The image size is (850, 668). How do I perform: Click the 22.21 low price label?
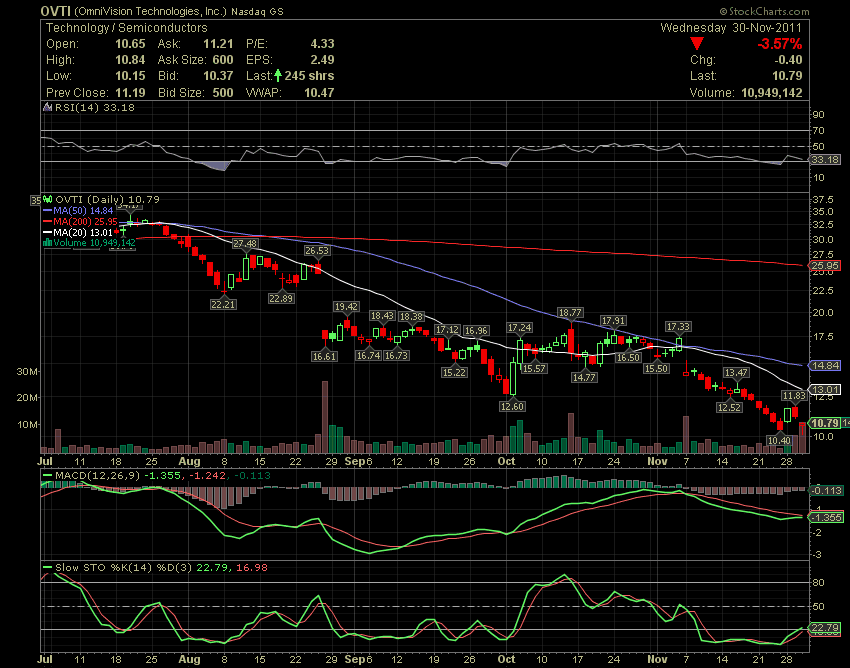click(x=223, y=304)
